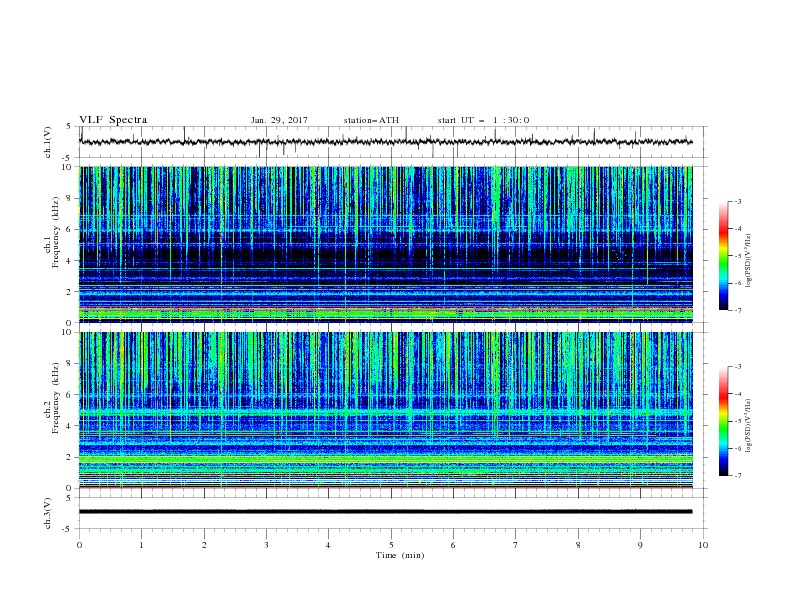The width and height of the screenshot is (792, 612).
Task: Click the "2" tick on the Time axis
Action: 204,545
